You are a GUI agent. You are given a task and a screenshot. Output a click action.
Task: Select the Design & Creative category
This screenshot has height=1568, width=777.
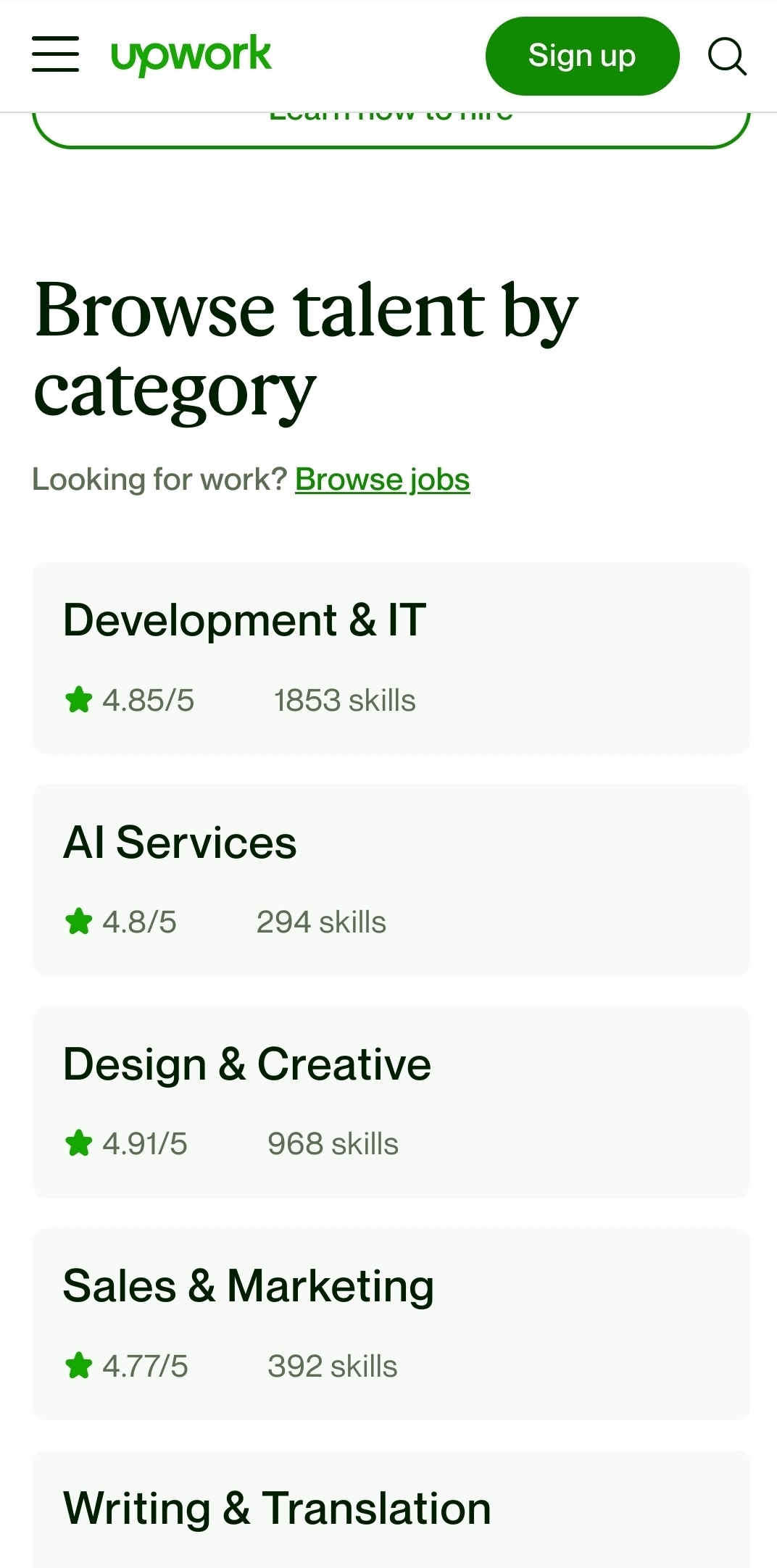[247, 1064]
